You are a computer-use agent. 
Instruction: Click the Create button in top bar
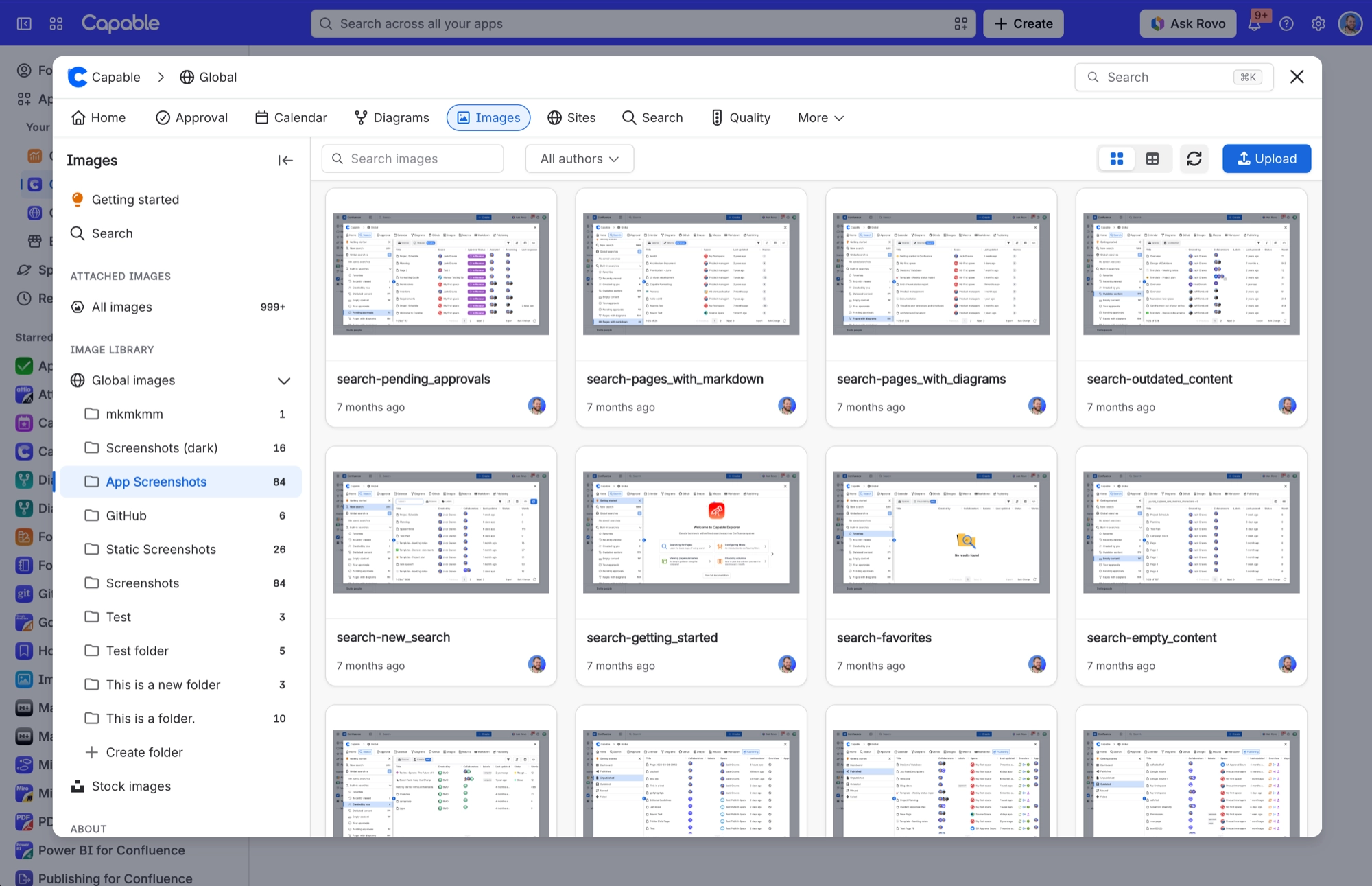coord(1023,24)
